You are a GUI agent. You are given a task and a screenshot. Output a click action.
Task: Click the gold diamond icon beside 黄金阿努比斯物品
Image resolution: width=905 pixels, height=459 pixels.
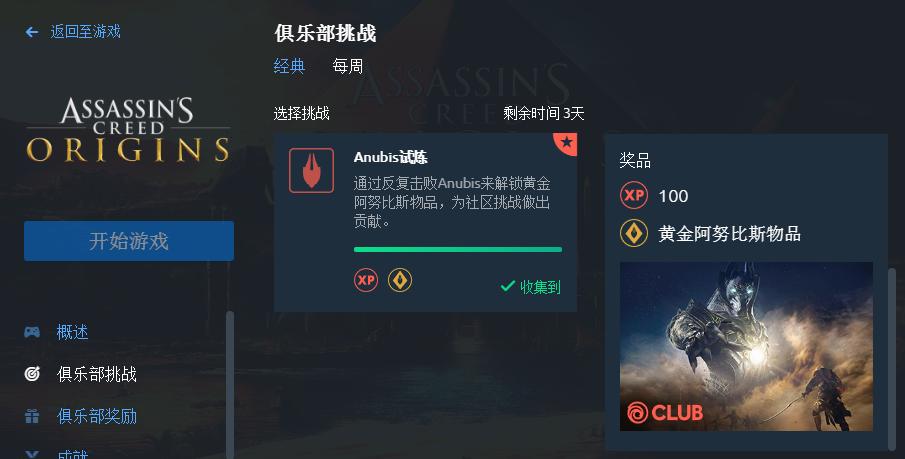click(x=634, y=234)
